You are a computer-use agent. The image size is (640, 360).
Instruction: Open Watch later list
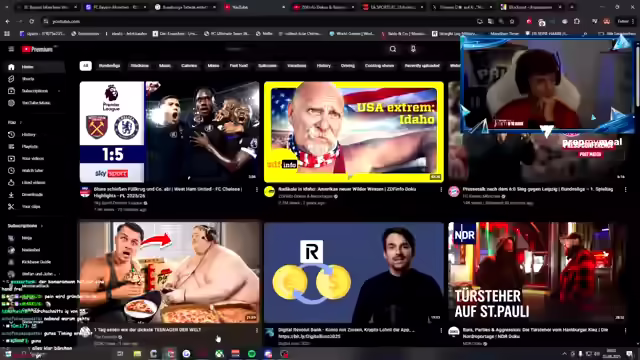34,171
